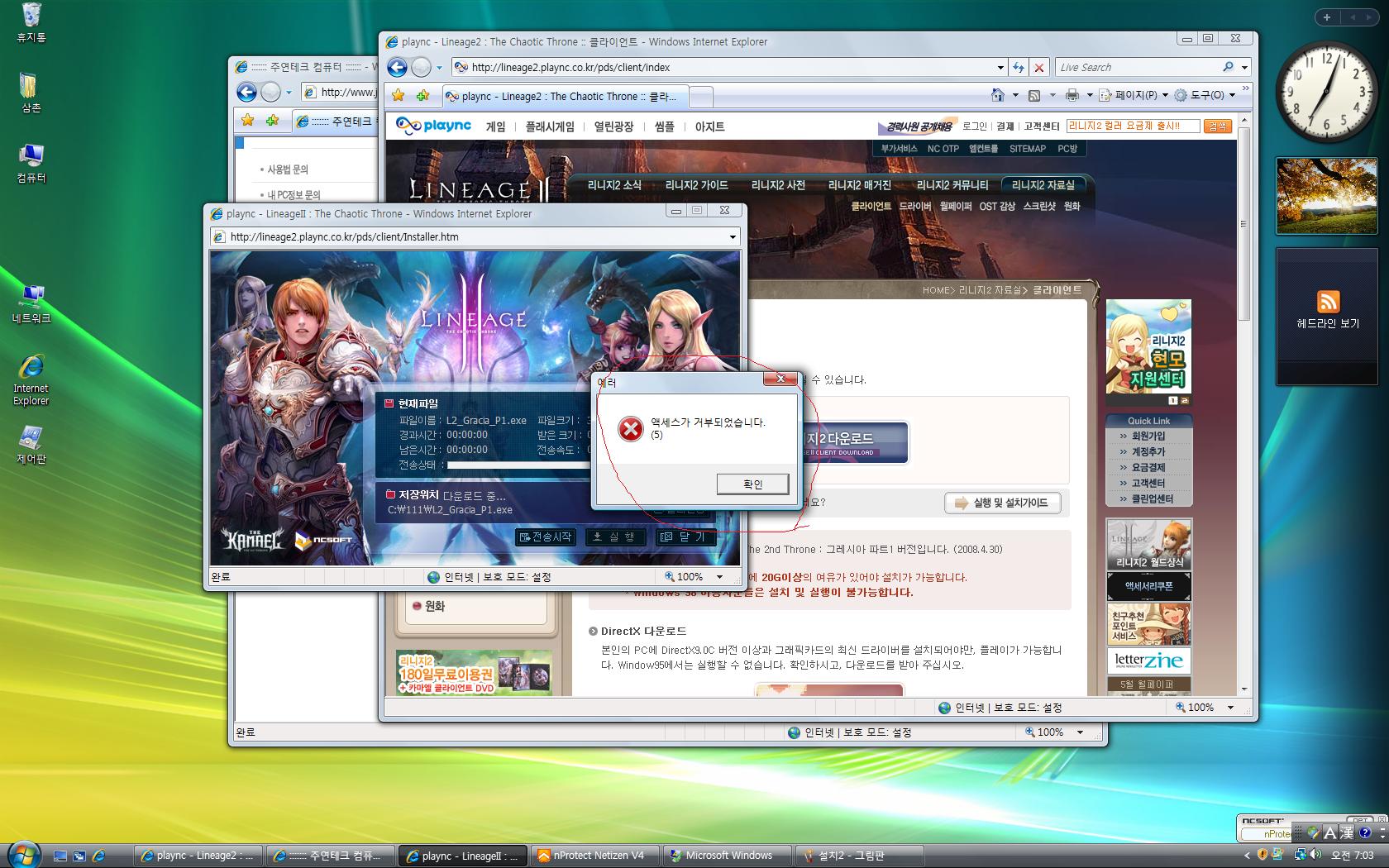Click the Live Search input field
This screenshot has height=868, width=1389.
(x=1138, y=67)
